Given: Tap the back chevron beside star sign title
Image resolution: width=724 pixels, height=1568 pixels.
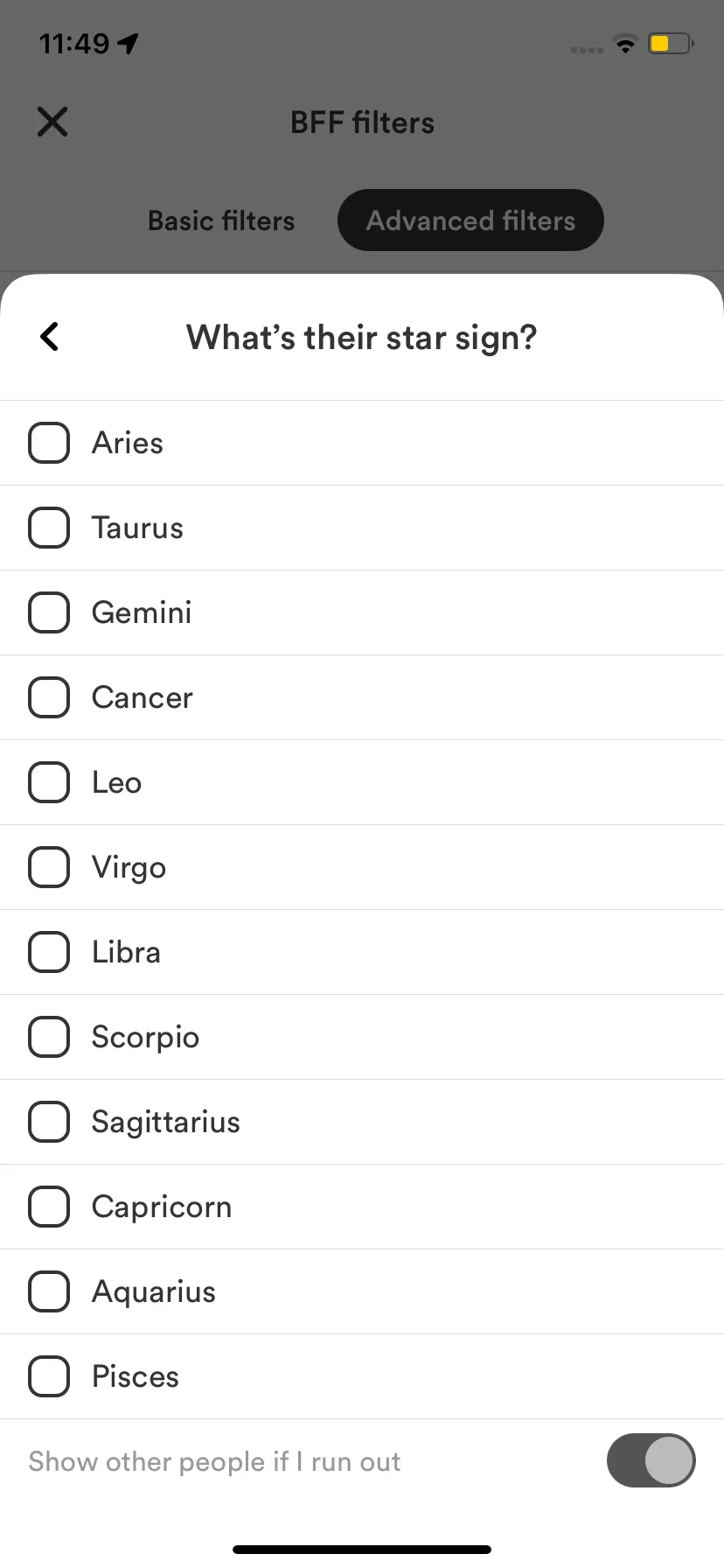Looking at the screenshot, I should [50, 337].
